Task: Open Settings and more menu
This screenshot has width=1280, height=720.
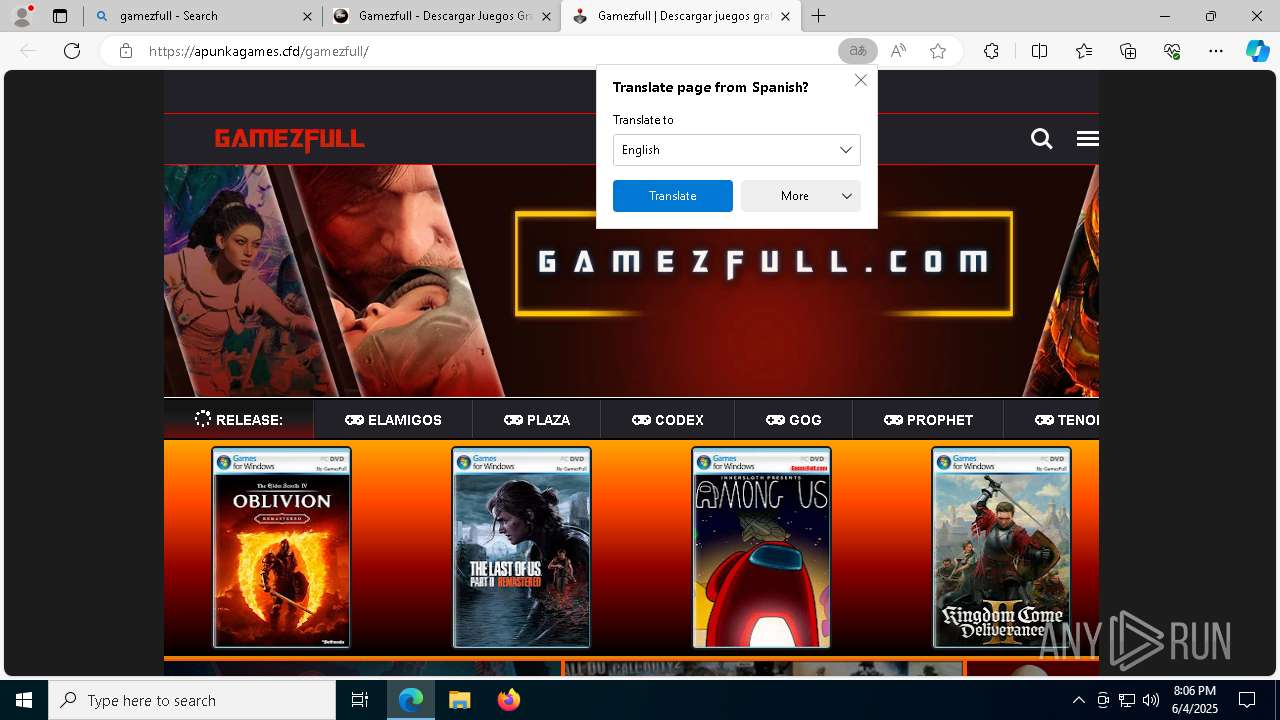Action: point(1216,51)
